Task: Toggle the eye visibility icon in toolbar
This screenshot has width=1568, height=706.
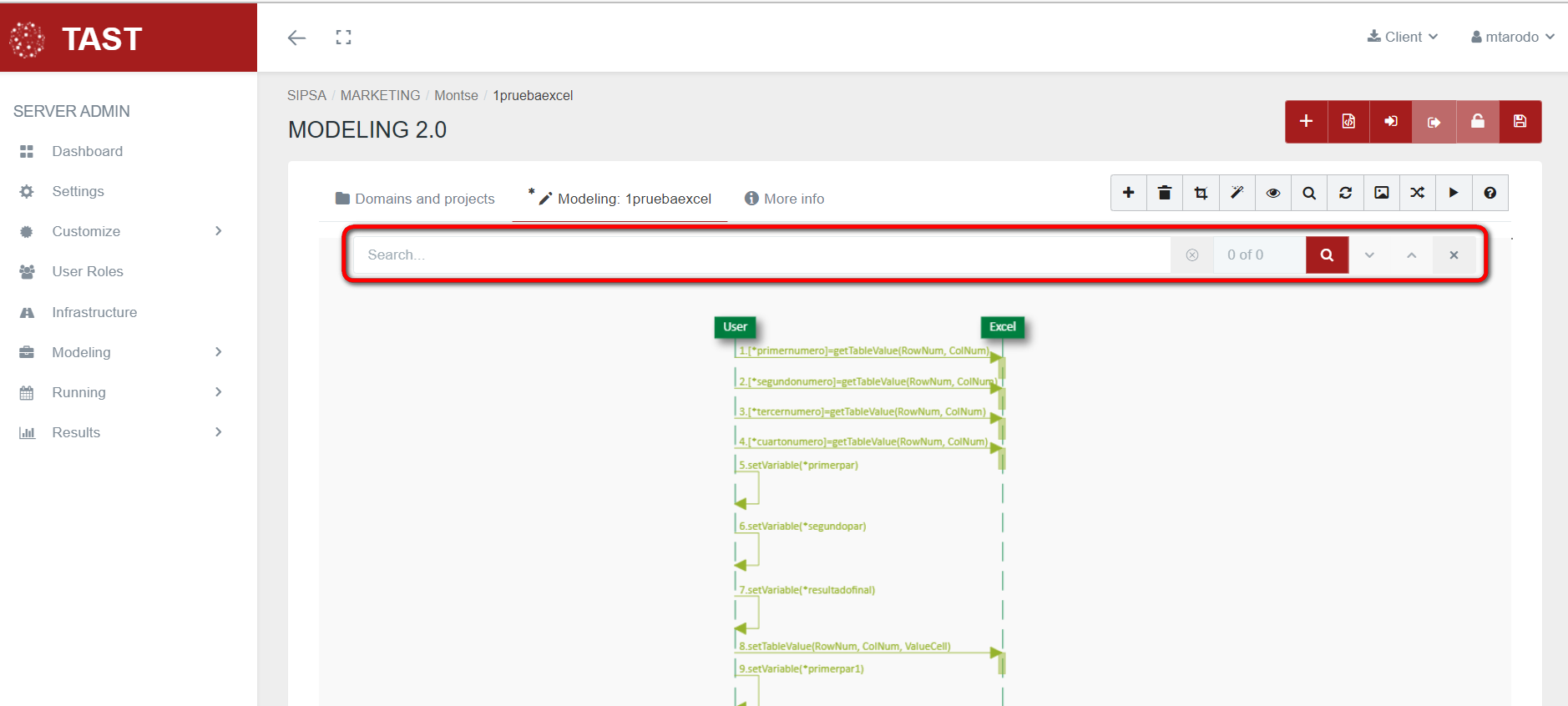Action: click(x=1272, y=193)
